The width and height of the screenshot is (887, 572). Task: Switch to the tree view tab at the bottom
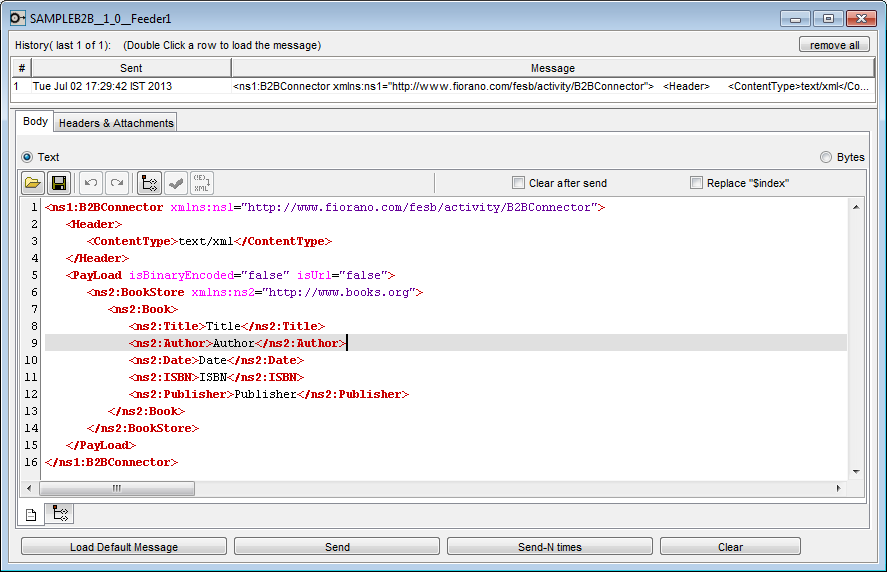pos(59,515)
